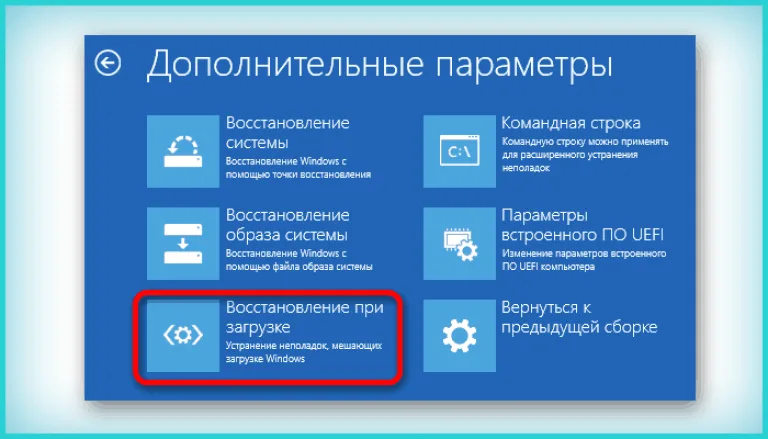This screenshot has width=768, height=439.
Task: Click the System Restore tile icon
Action: tap(183, 151)
